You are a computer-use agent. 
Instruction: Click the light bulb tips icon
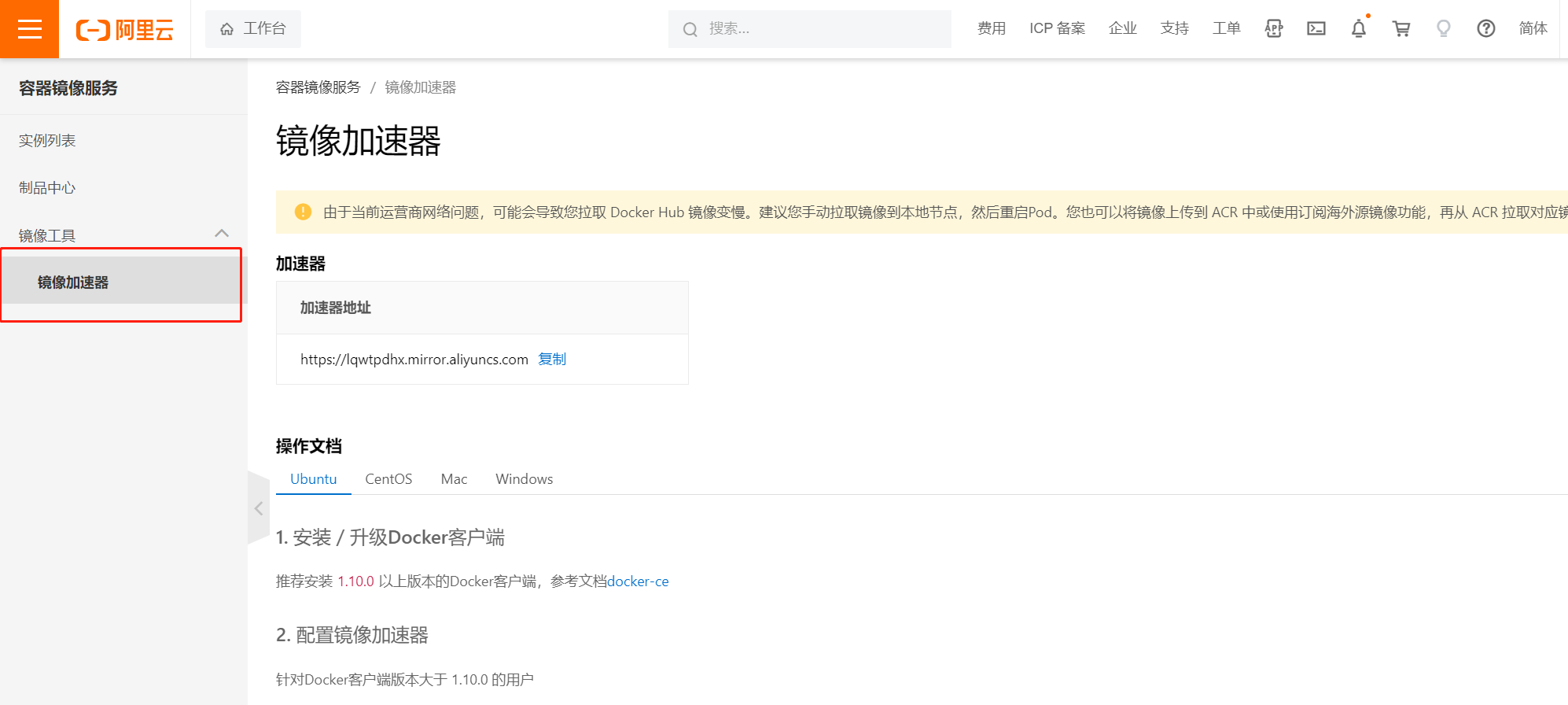[x=1444, y=29]
